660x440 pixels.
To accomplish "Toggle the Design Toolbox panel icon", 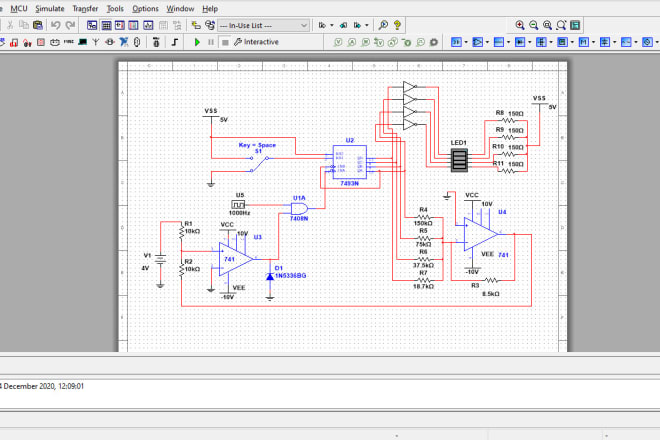I will (92, 25).
